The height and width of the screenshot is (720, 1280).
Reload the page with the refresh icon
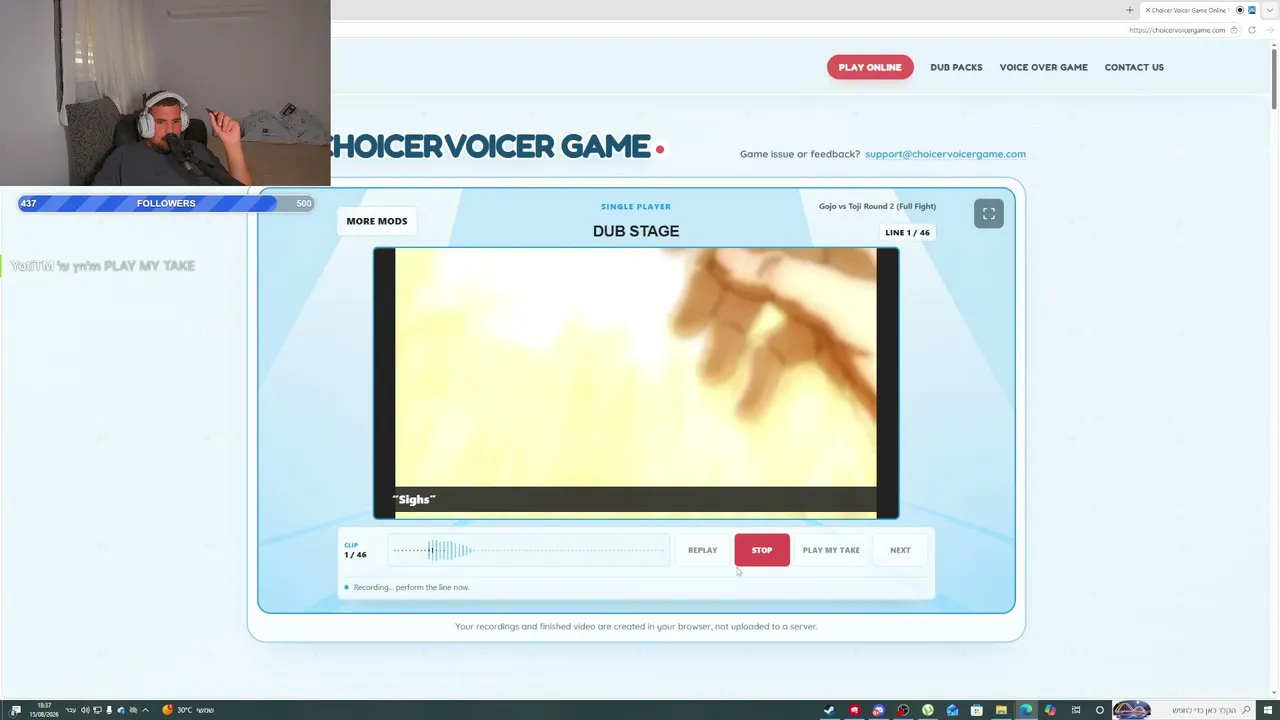click(x=1251, y=30)
